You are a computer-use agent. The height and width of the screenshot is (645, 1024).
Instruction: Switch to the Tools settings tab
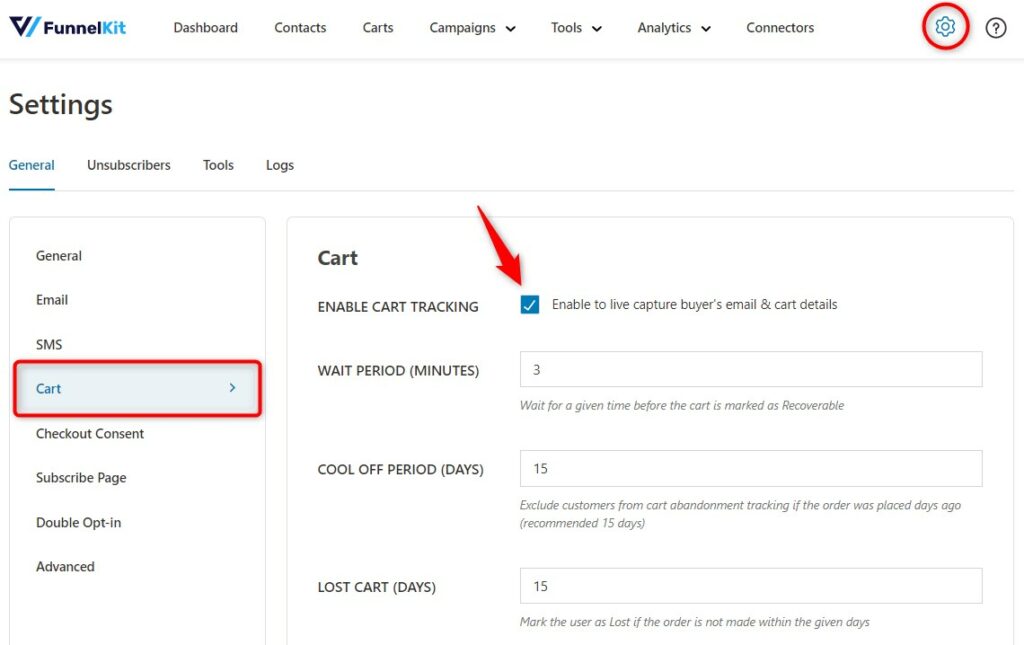coord(218,165)
